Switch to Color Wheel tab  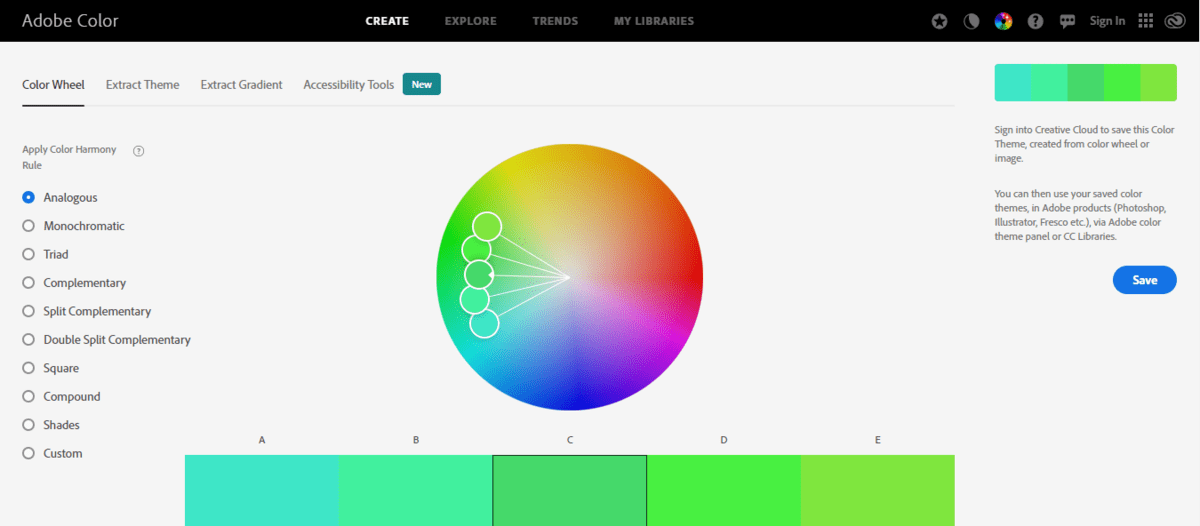point(53,85)
